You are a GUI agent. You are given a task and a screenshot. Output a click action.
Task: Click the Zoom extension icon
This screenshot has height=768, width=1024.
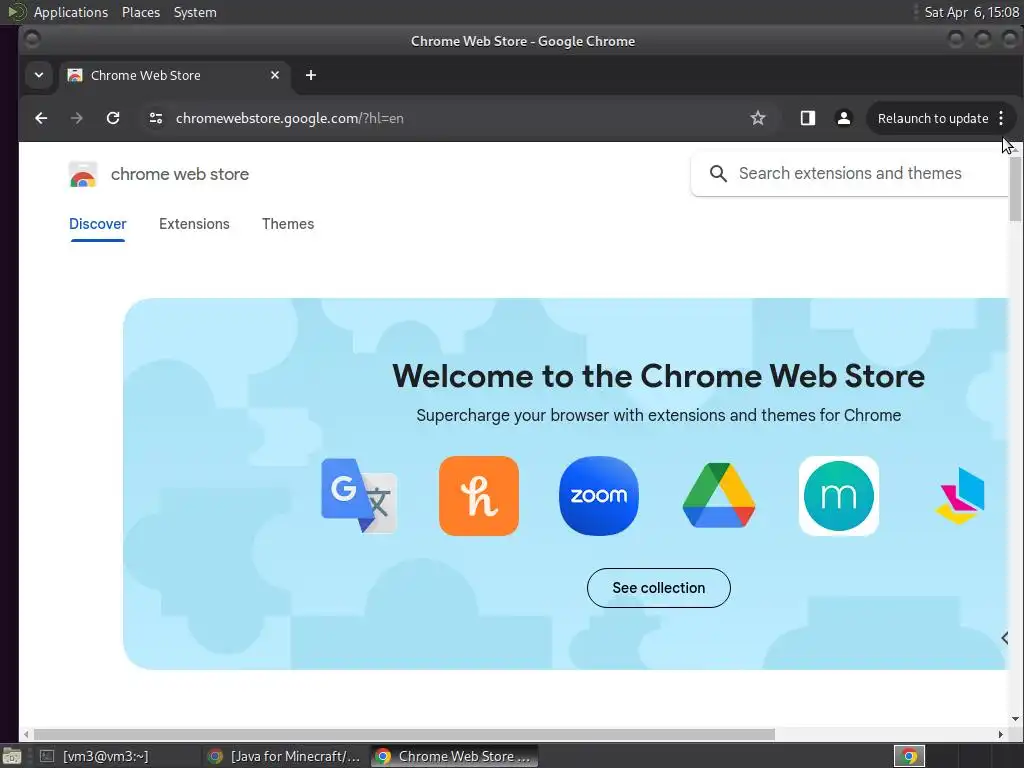pyautogui.click(x=599, y=496)
